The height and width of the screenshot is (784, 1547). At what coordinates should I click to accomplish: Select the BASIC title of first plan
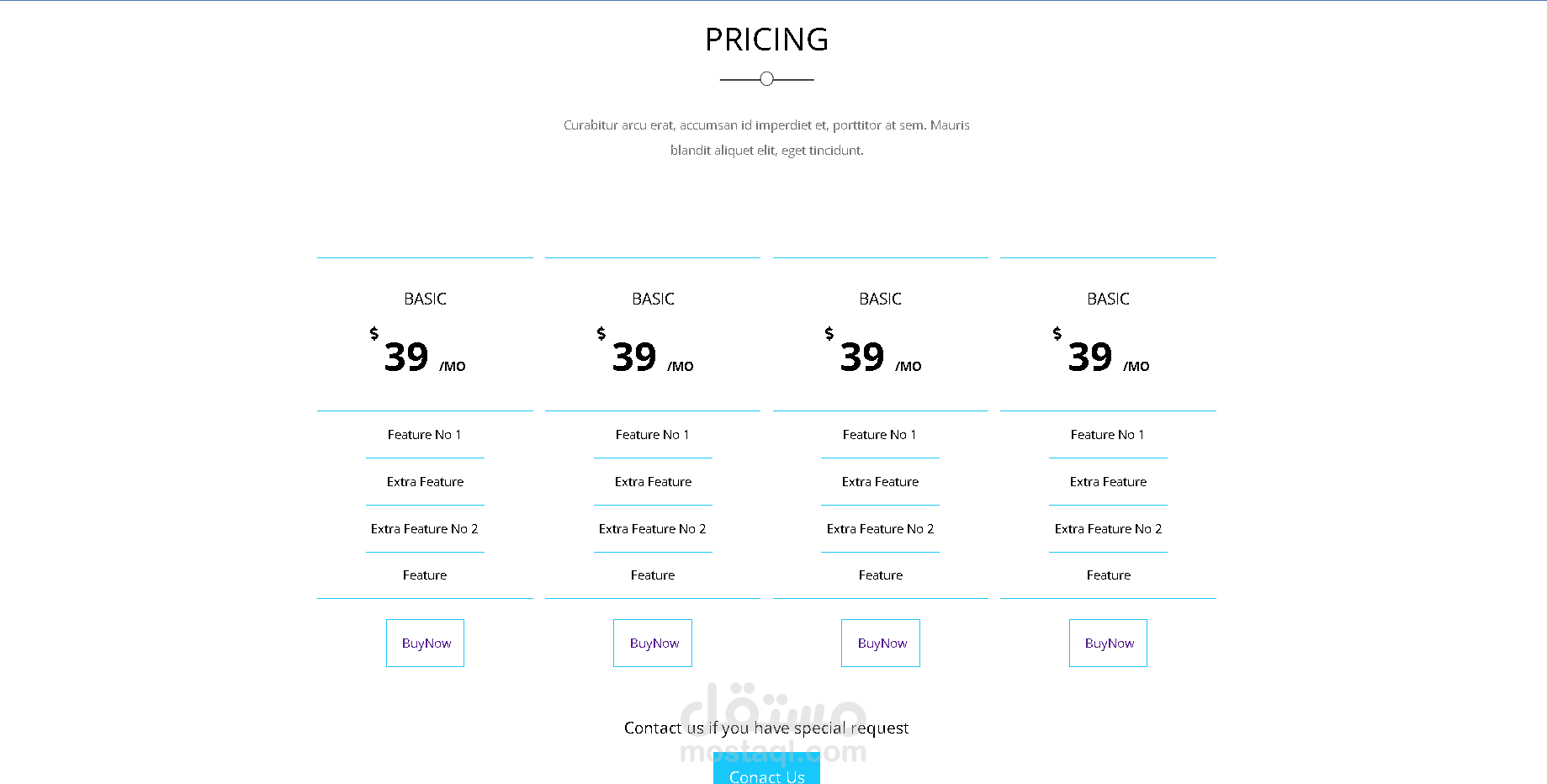[x=425, y=299]
